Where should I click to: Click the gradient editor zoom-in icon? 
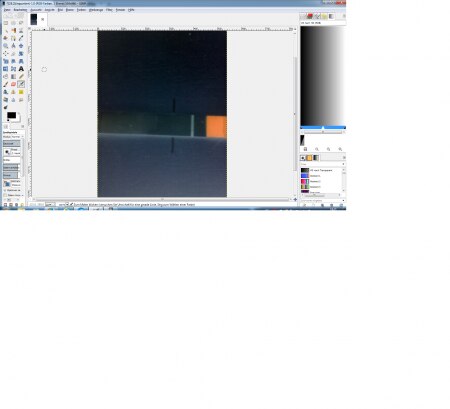tap(328, 149)
